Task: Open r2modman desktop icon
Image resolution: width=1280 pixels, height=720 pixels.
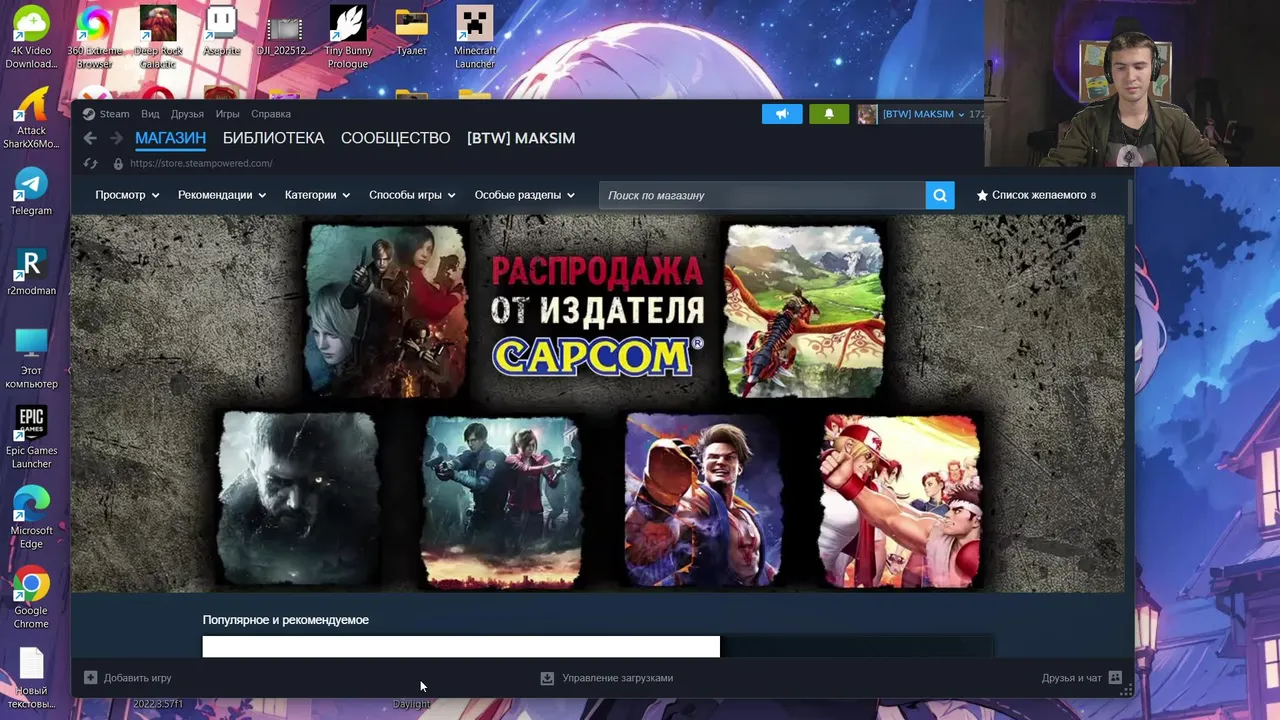Action: (31, 272)
